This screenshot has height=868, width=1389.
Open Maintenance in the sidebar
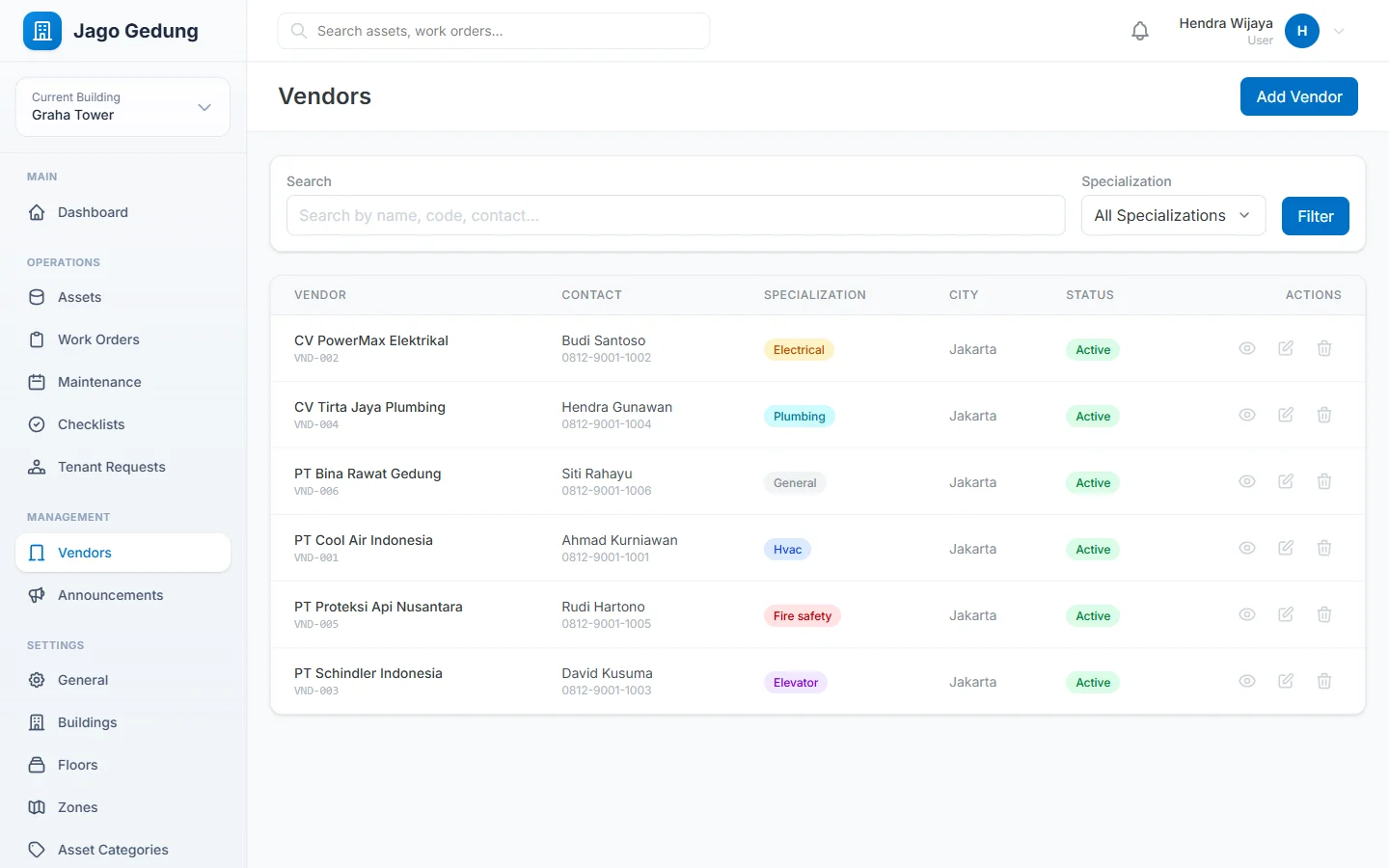pos(123,382)
